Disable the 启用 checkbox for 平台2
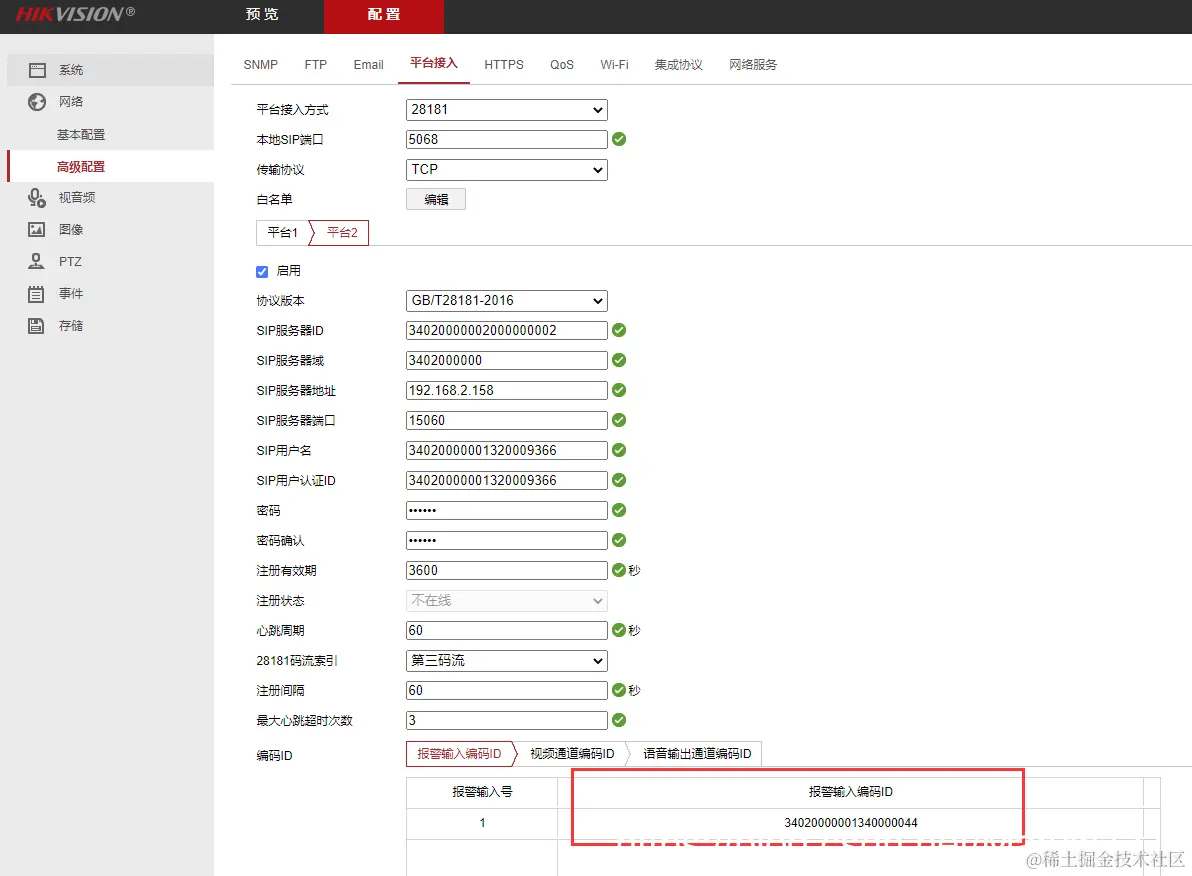Image resolution: width=1192 pixels, height=876 pixels. click(x=261, y=270)
